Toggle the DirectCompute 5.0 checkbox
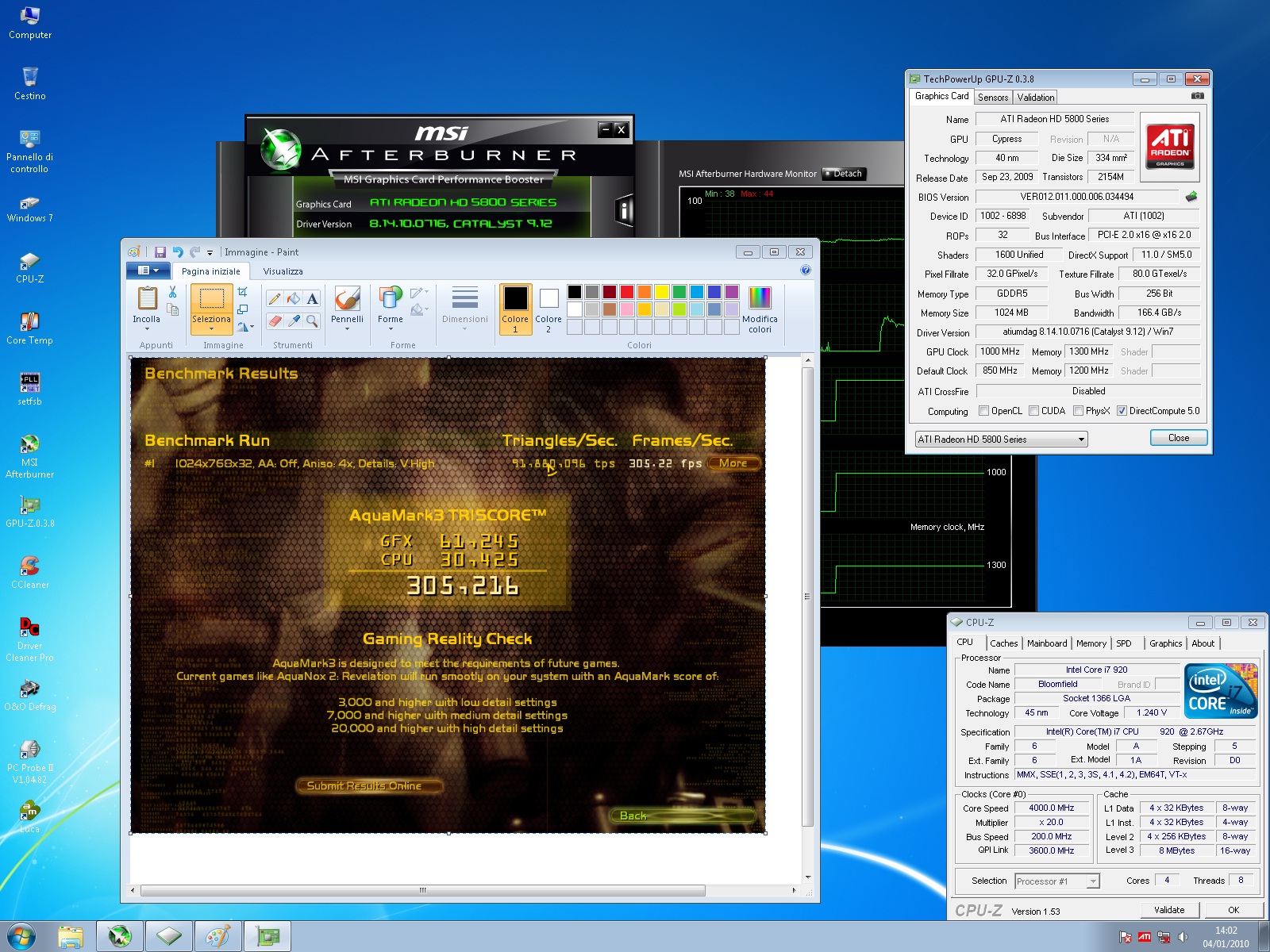 click(1122, 411)
